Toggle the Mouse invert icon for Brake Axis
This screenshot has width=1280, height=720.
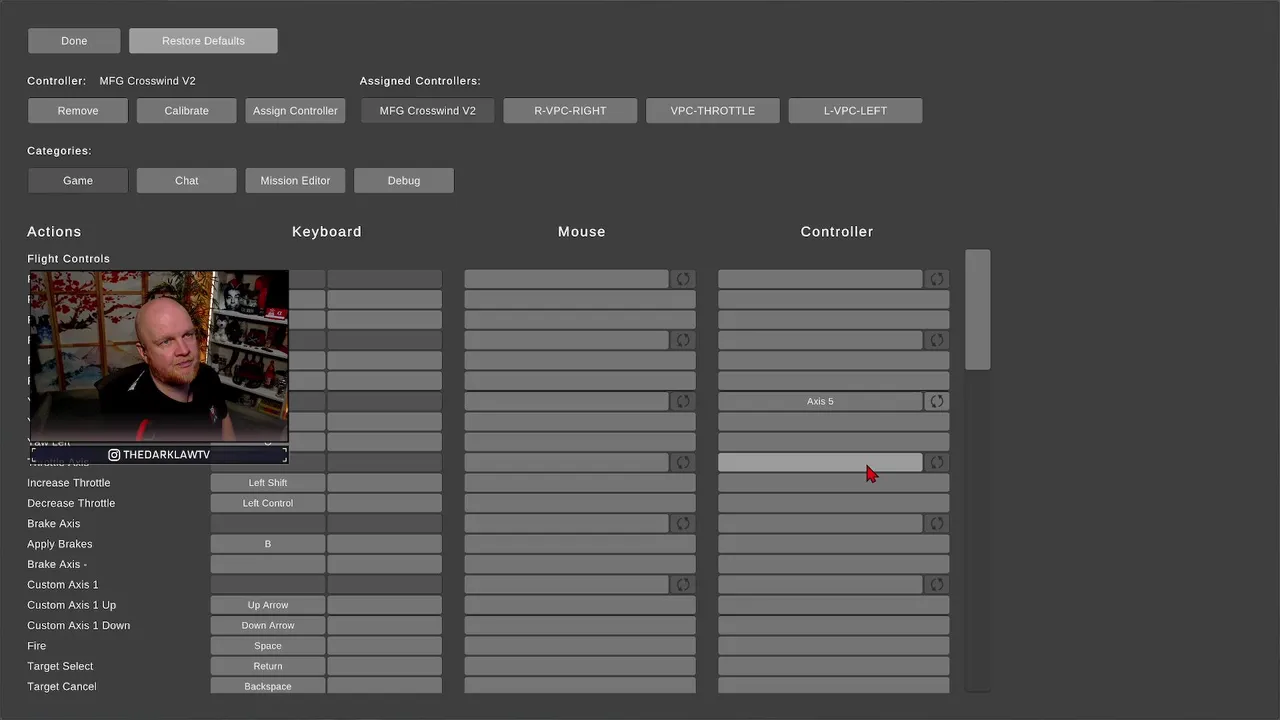click(683, 523)
